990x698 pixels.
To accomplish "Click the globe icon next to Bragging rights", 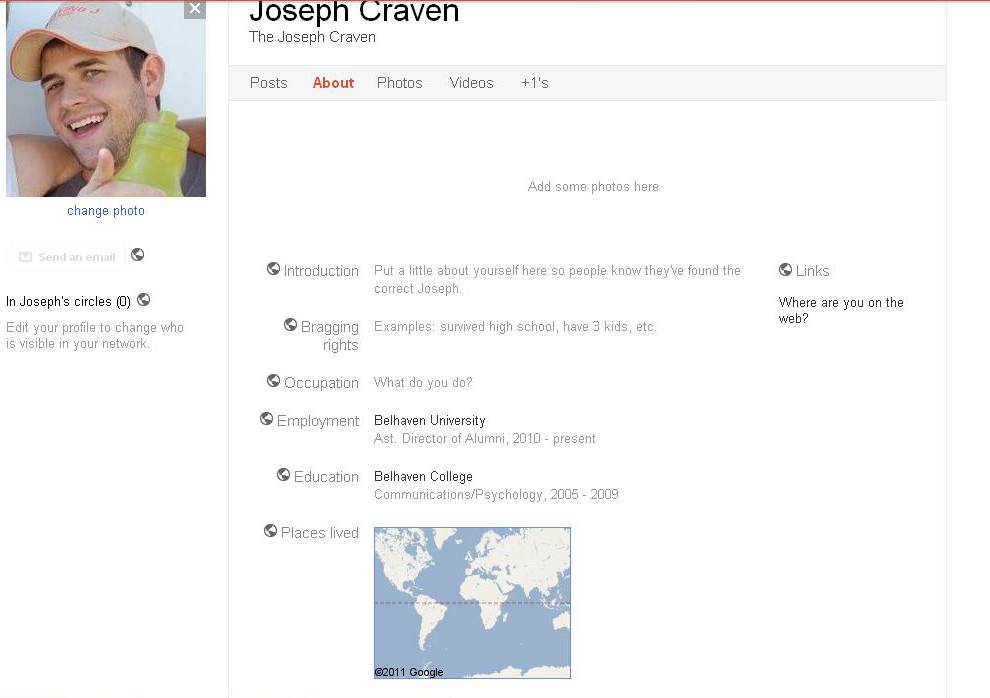I will point(290,325).
